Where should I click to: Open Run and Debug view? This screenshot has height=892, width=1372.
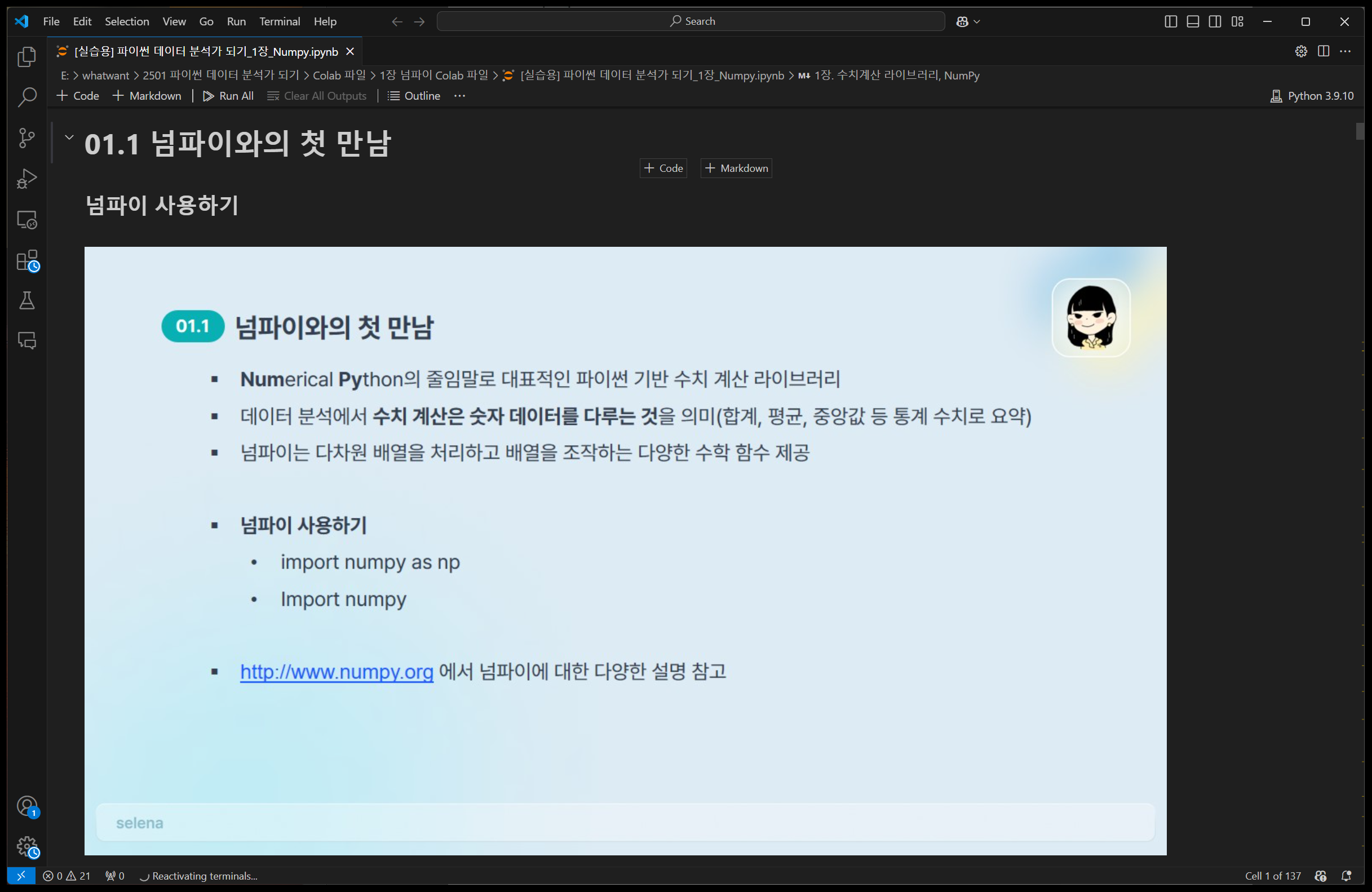[x=26, y=179]
